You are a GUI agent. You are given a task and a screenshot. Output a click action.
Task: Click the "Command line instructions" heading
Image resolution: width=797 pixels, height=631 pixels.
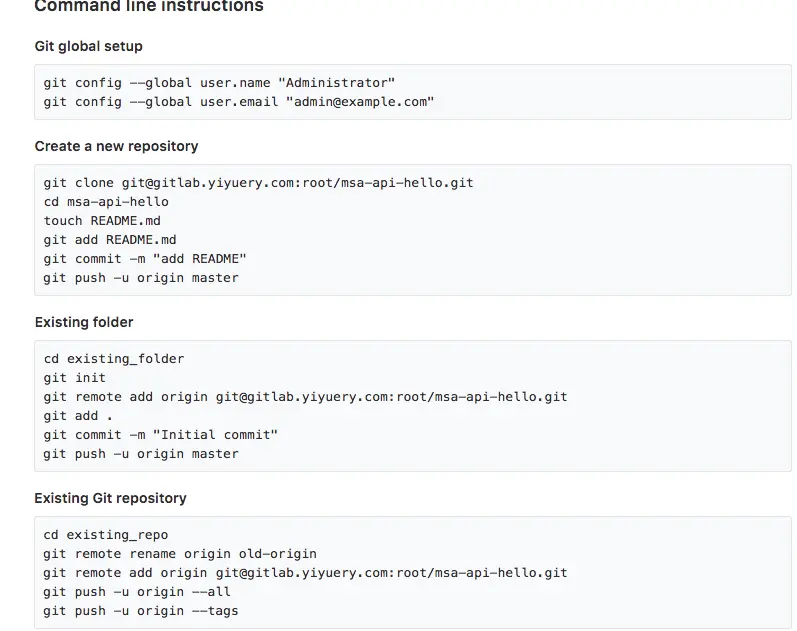[x=149, y=7]
